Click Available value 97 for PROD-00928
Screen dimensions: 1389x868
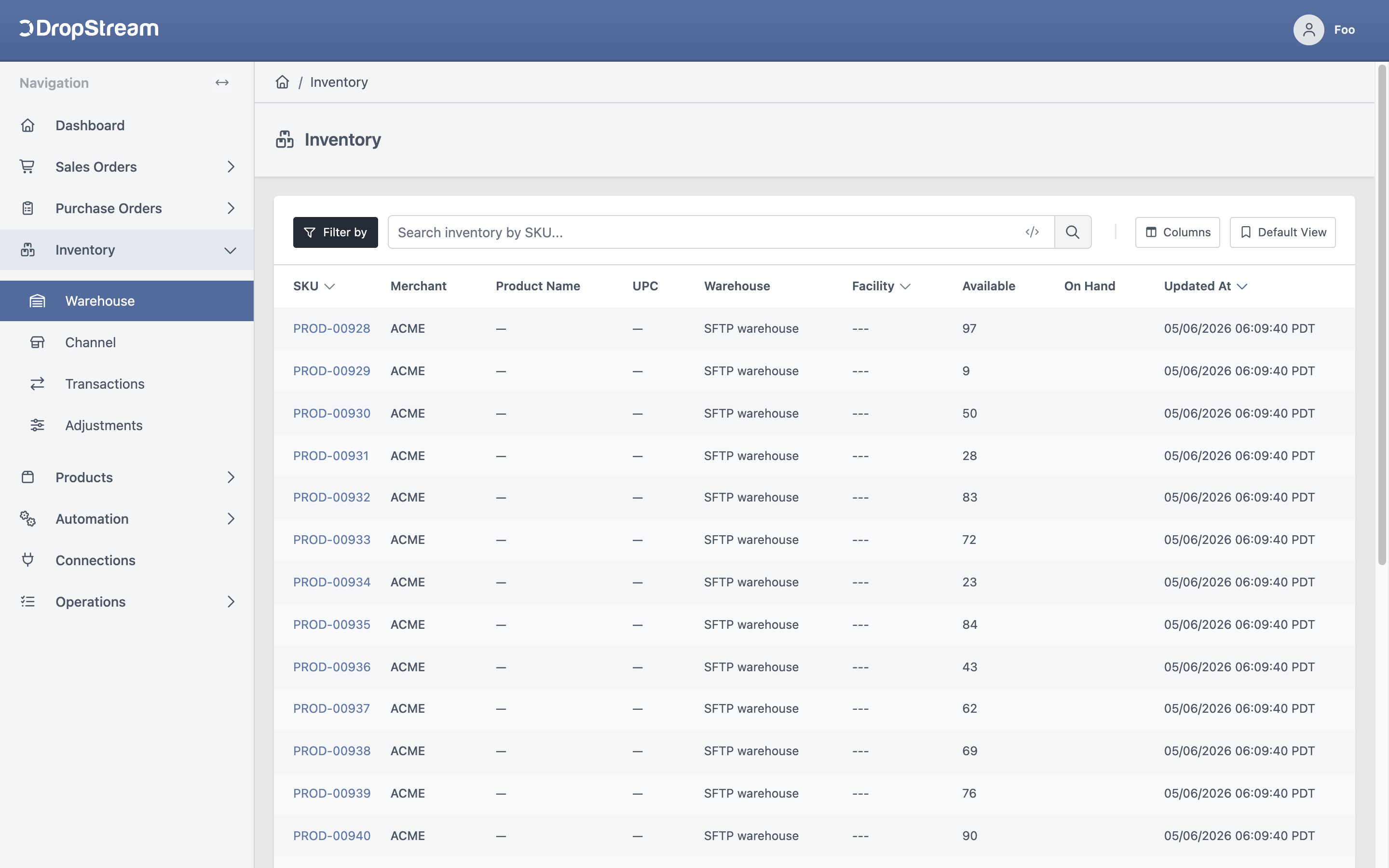tap(969, 328)
